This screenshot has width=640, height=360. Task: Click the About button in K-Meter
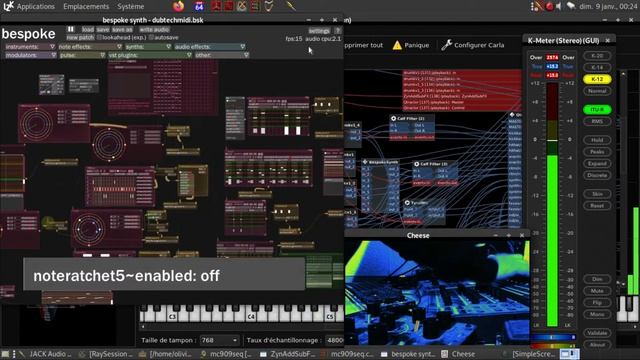point(597,345)
